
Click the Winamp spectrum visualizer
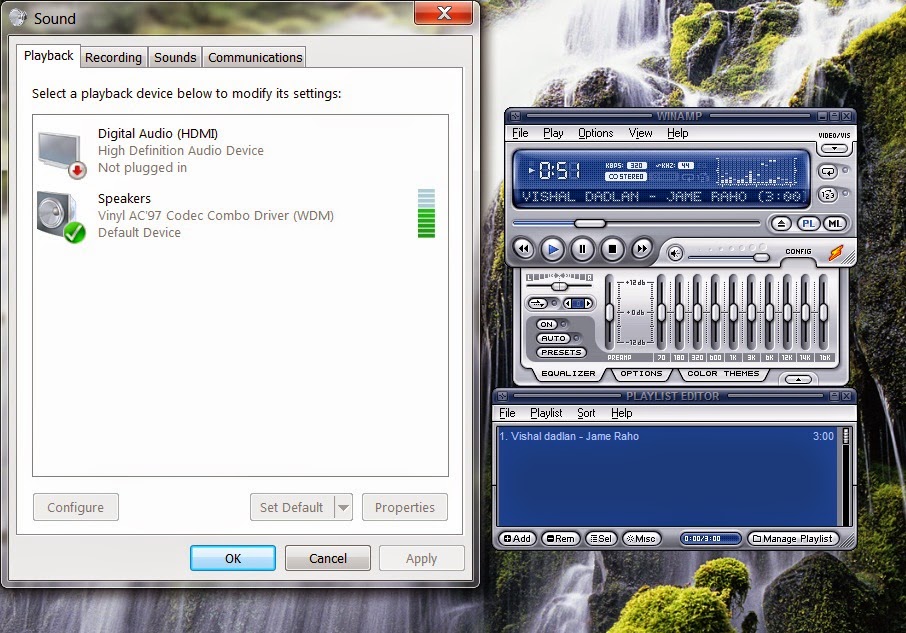pyautogui.click(x=756, y=171)
